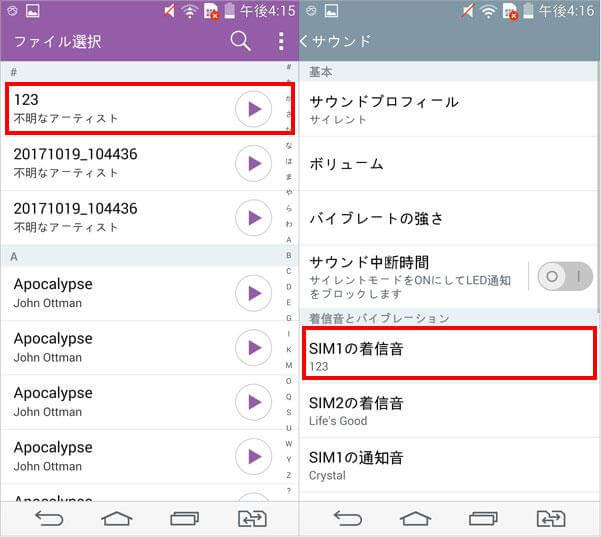The width and height of the screenshot is (601, 537).
Task: Tap Wi-Fi status icon in right status bar
Action: (x=488, y=11)
